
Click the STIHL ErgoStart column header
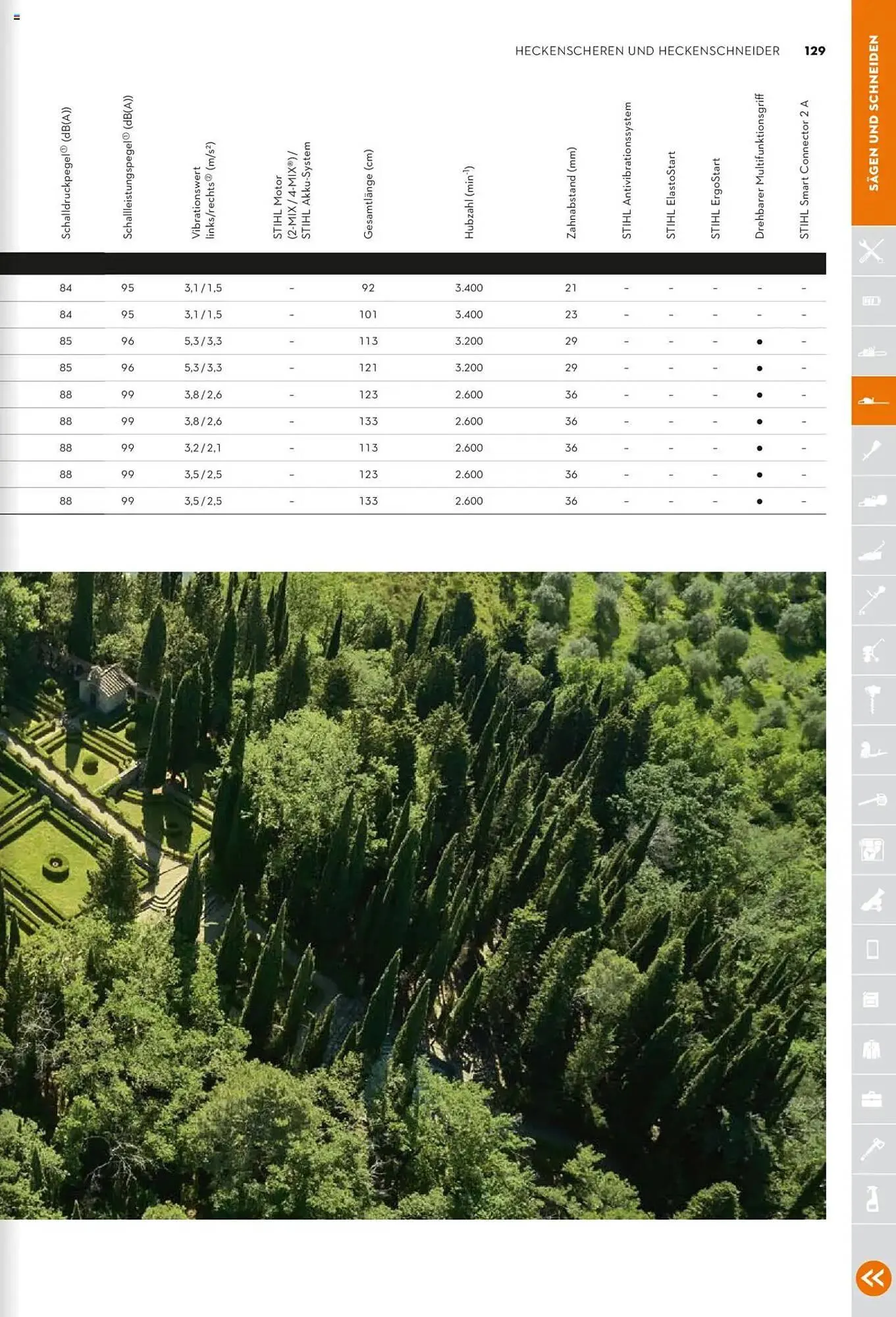point(715,198)
